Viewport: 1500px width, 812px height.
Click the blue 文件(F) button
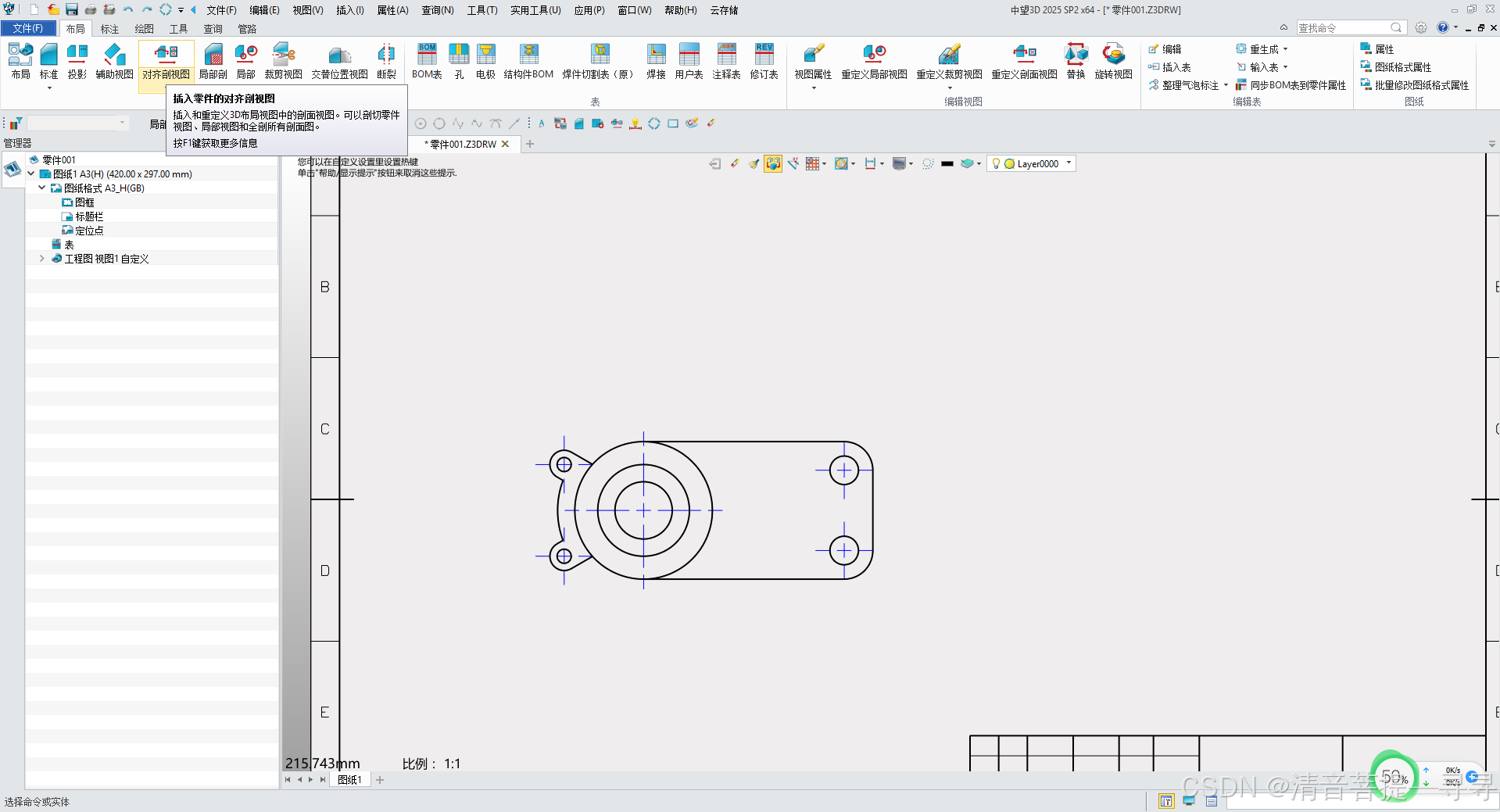point(28,28)
